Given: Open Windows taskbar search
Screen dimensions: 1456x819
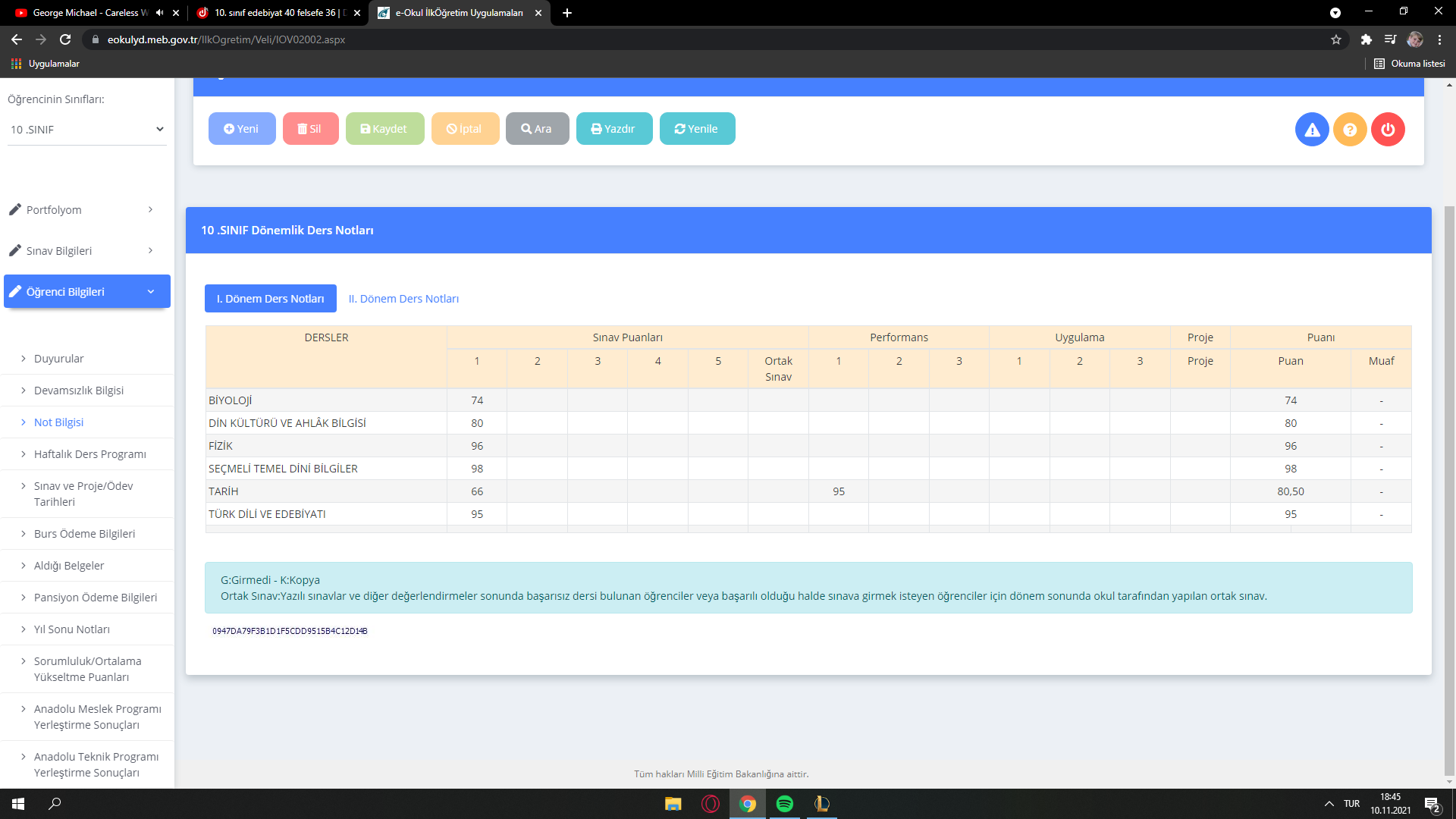Looking at the screenshot, I should pos(55,804).
